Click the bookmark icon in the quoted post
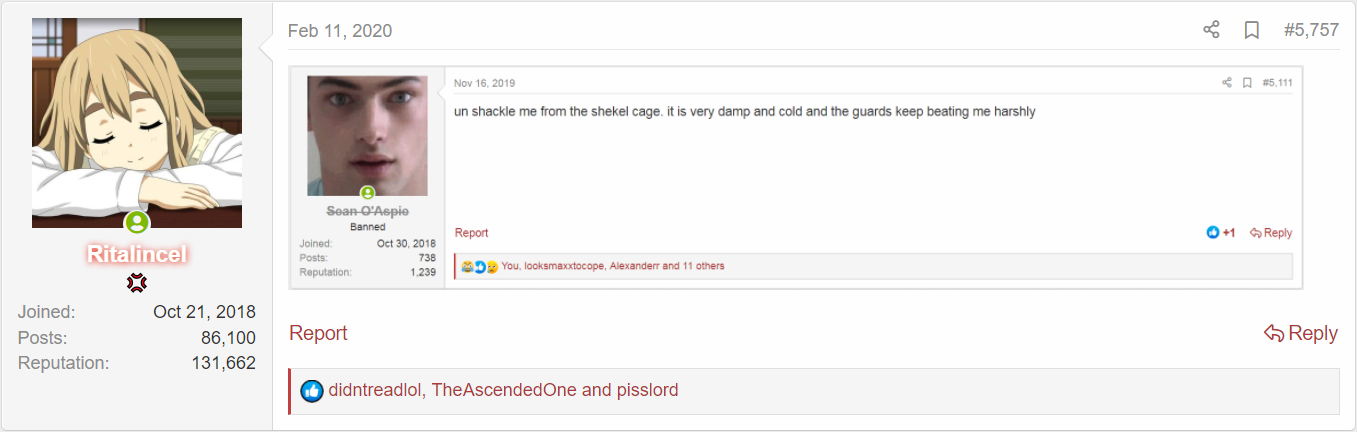The image size is (1357, 432). point(1247,83)
